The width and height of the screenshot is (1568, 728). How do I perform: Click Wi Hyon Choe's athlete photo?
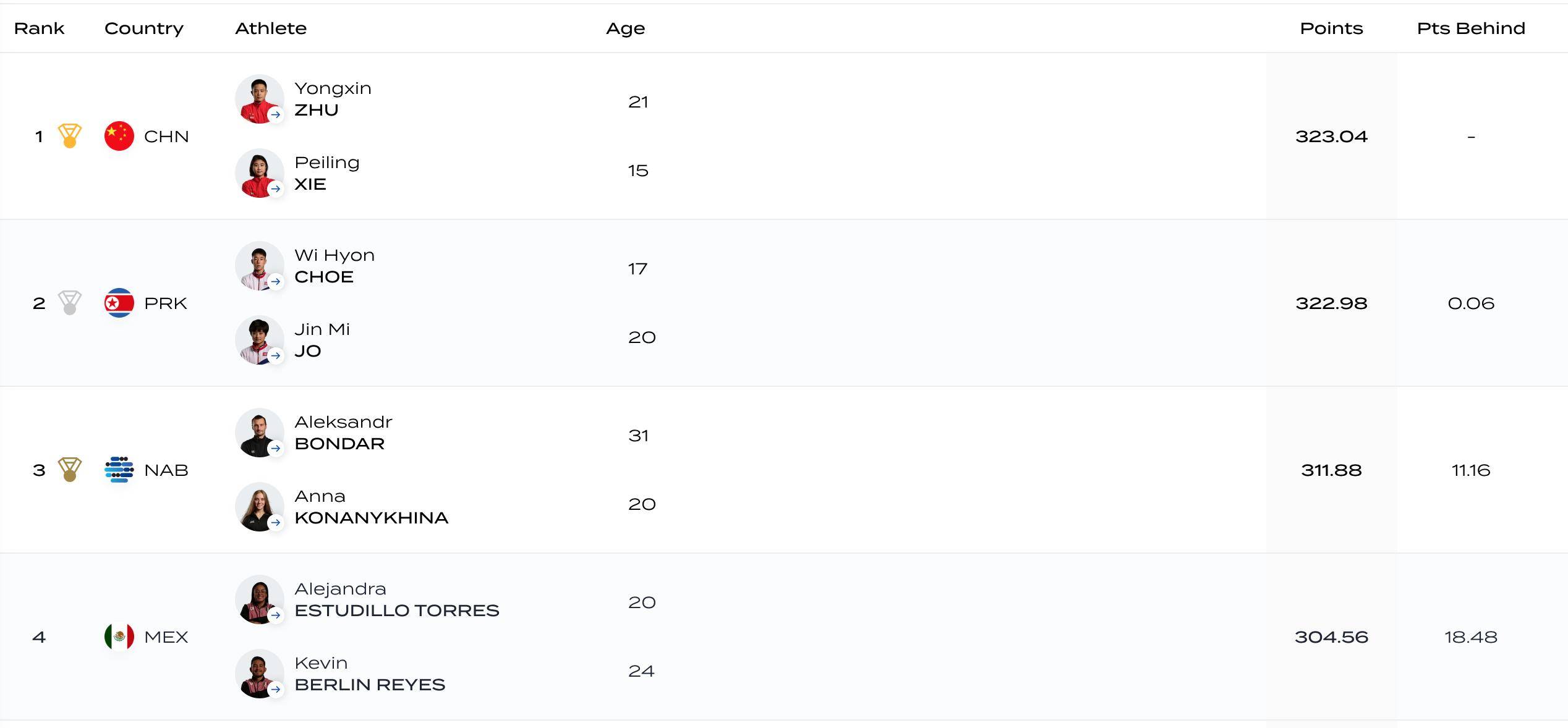tap(259, 266)
